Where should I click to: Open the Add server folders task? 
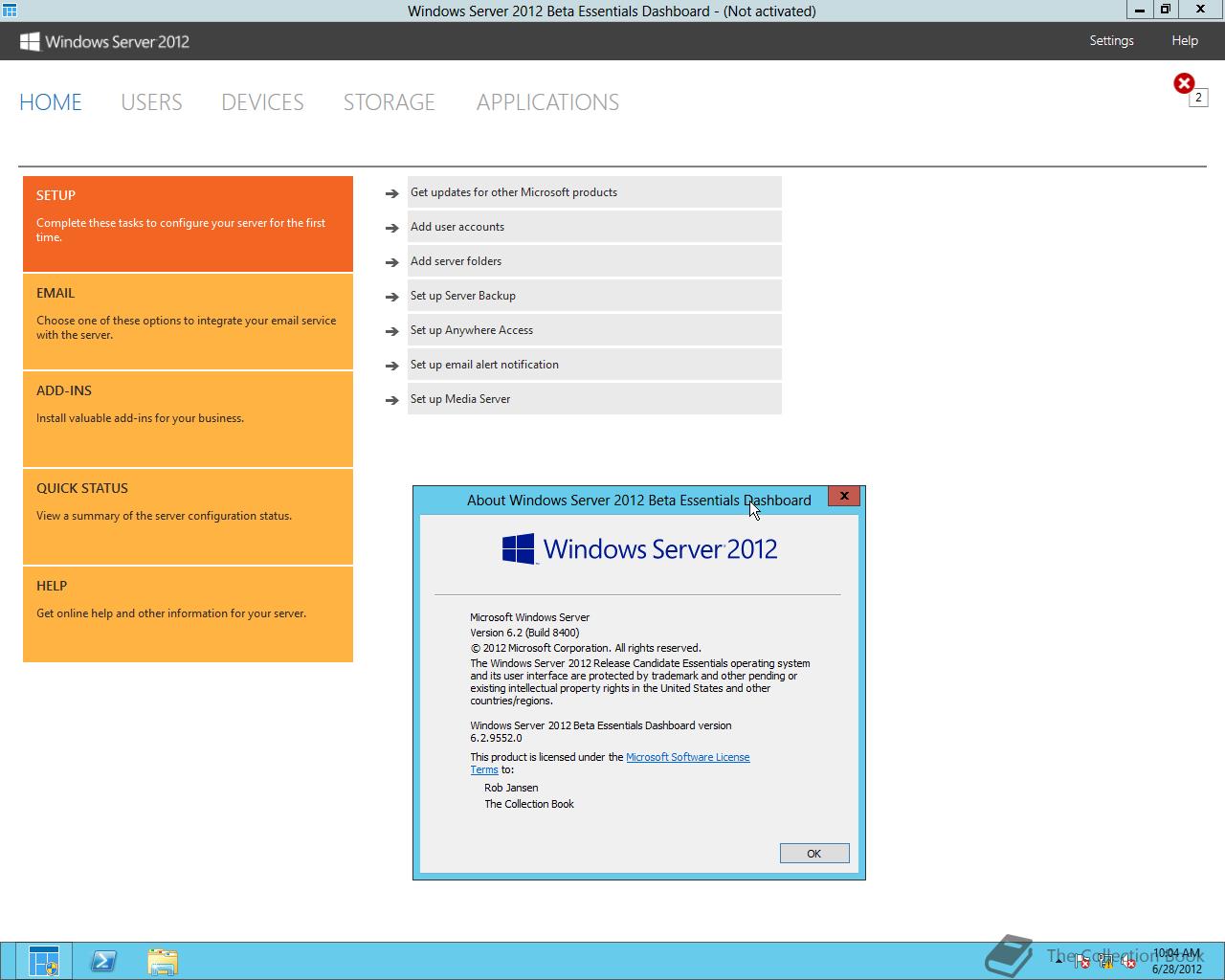(x=594, y=261)
